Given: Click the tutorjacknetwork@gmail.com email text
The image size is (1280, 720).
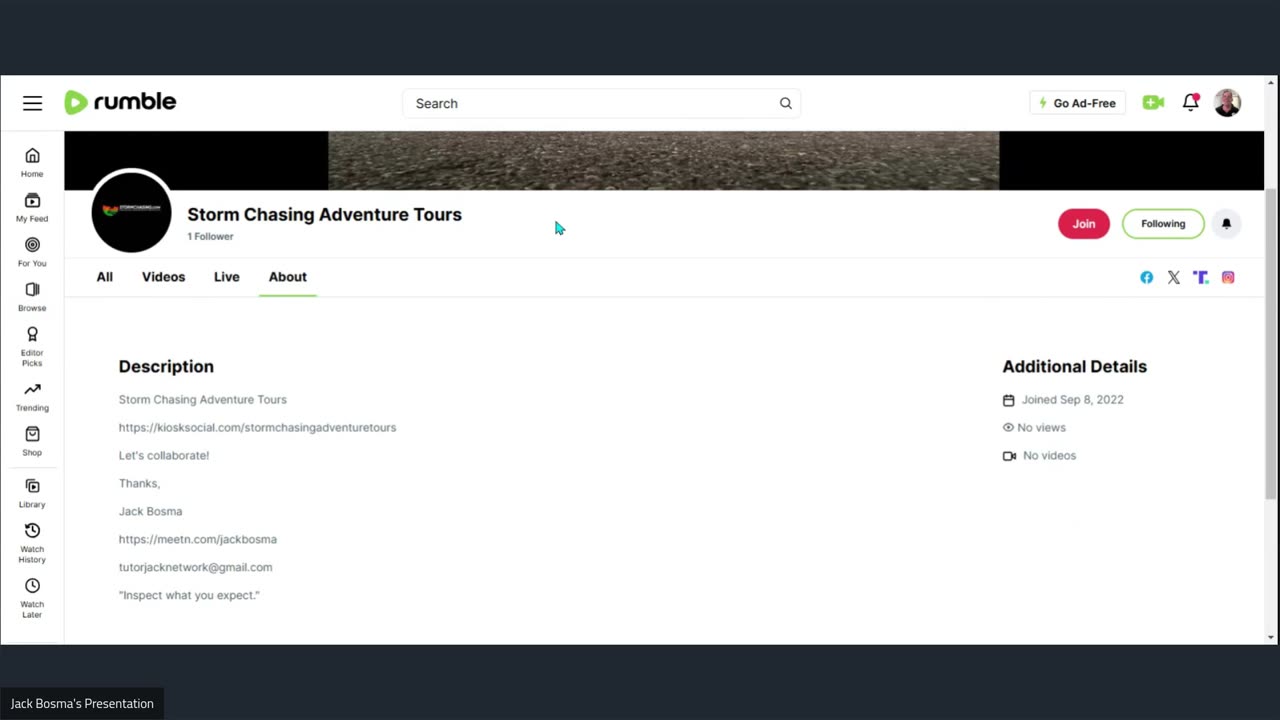Looking at the screenshot, I should 195,567.
